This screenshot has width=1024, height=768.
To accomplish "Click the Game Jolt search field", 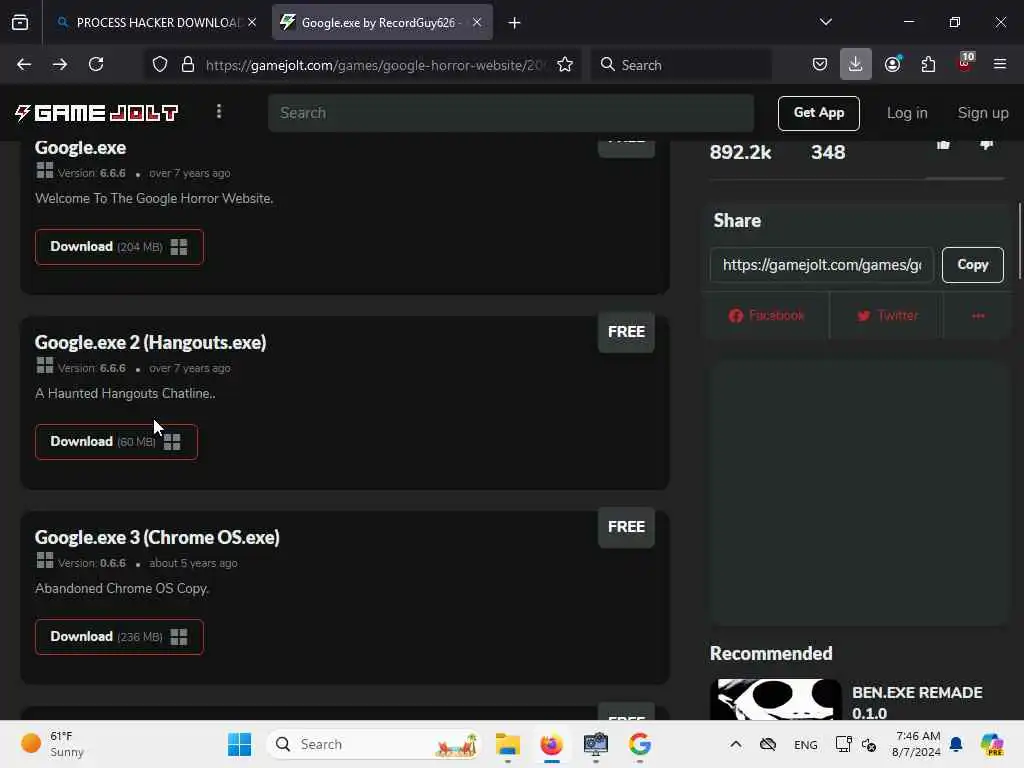I will click(511, 113).
